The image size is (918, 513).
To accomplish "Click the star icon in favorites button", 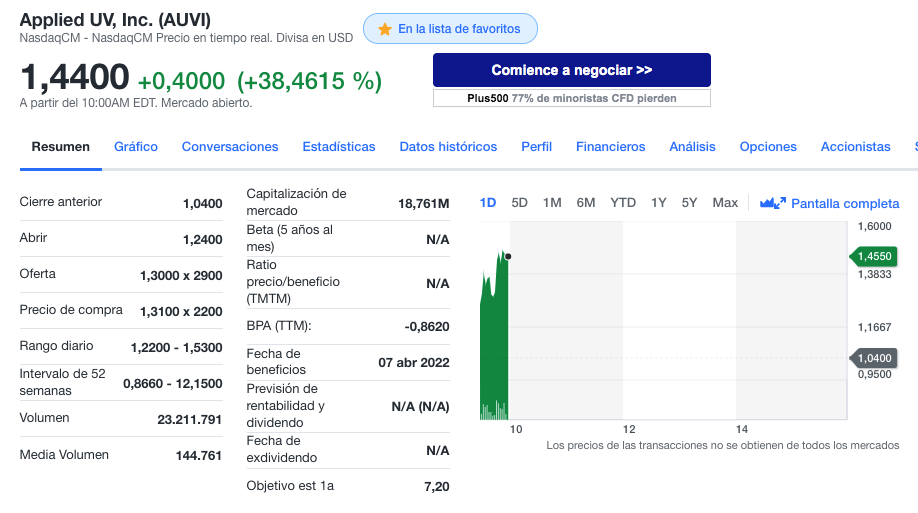I will [385, 29].
